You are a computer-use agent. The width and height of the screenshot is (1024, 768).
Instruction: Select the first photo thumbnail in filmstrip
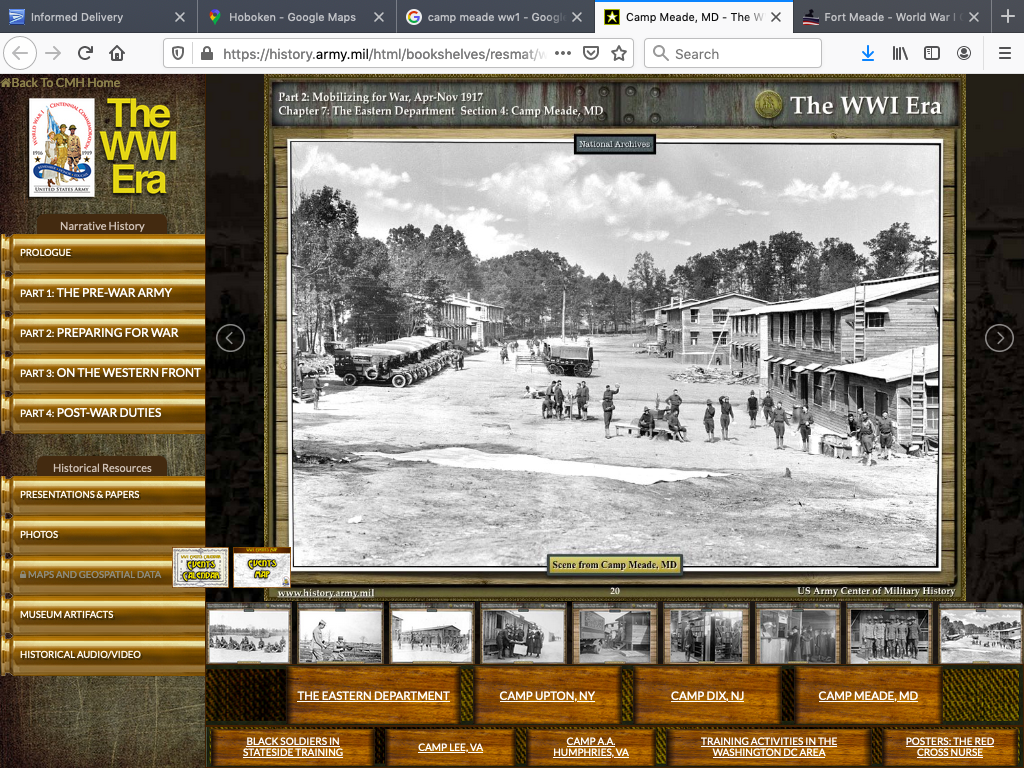(x=249, y=634)
